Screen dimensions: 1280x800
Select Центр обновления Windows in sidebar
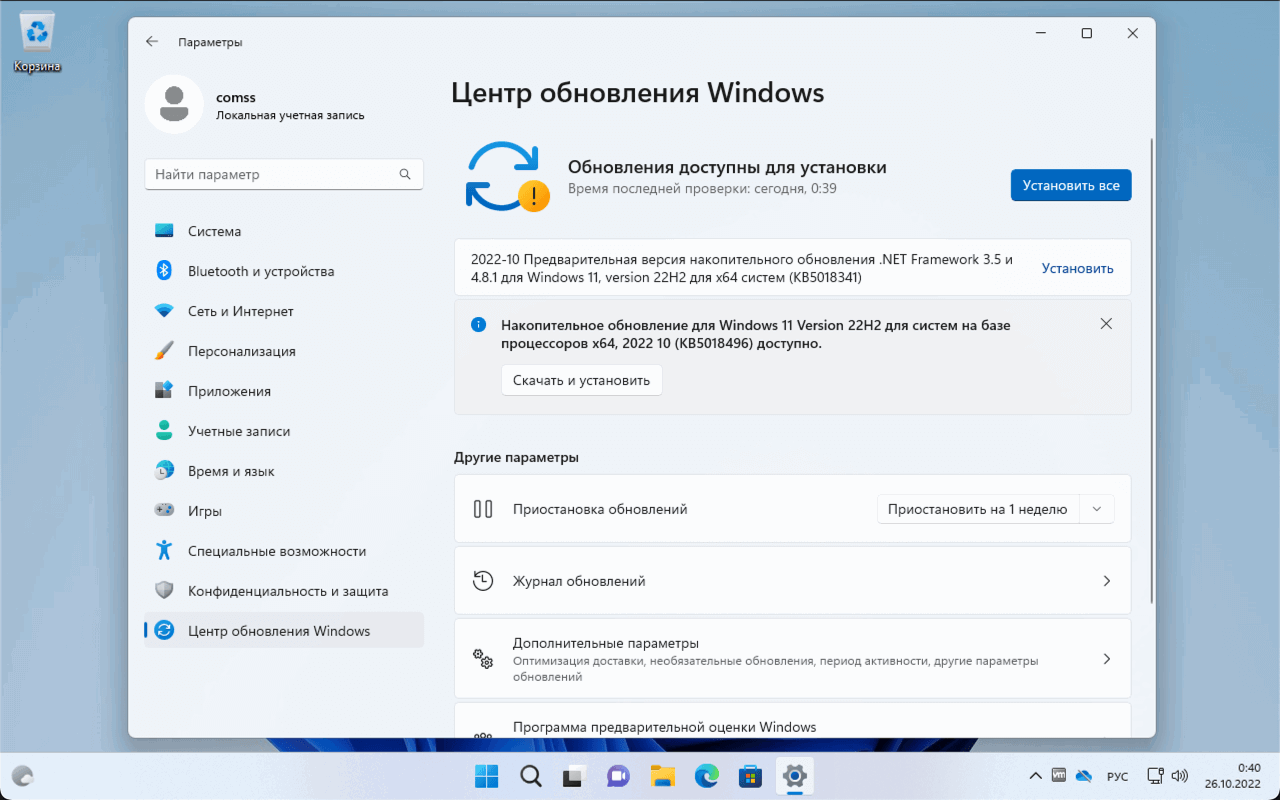point(284,631)
